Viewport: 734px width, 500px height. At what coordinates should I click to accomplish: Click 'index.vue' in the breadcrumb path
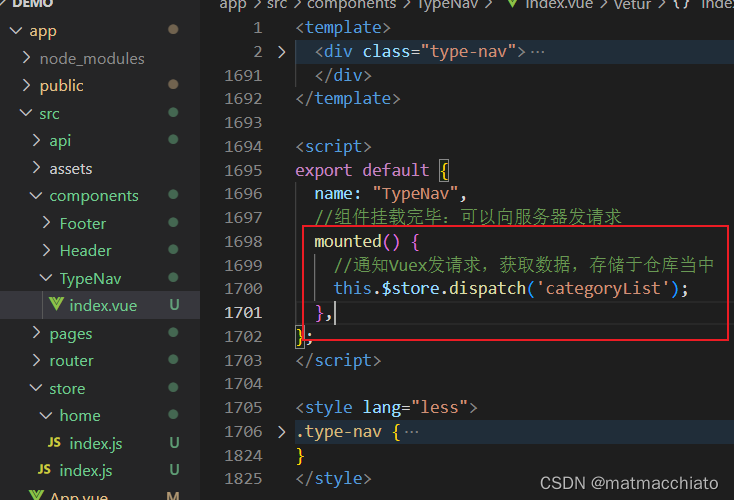[559, 4]
